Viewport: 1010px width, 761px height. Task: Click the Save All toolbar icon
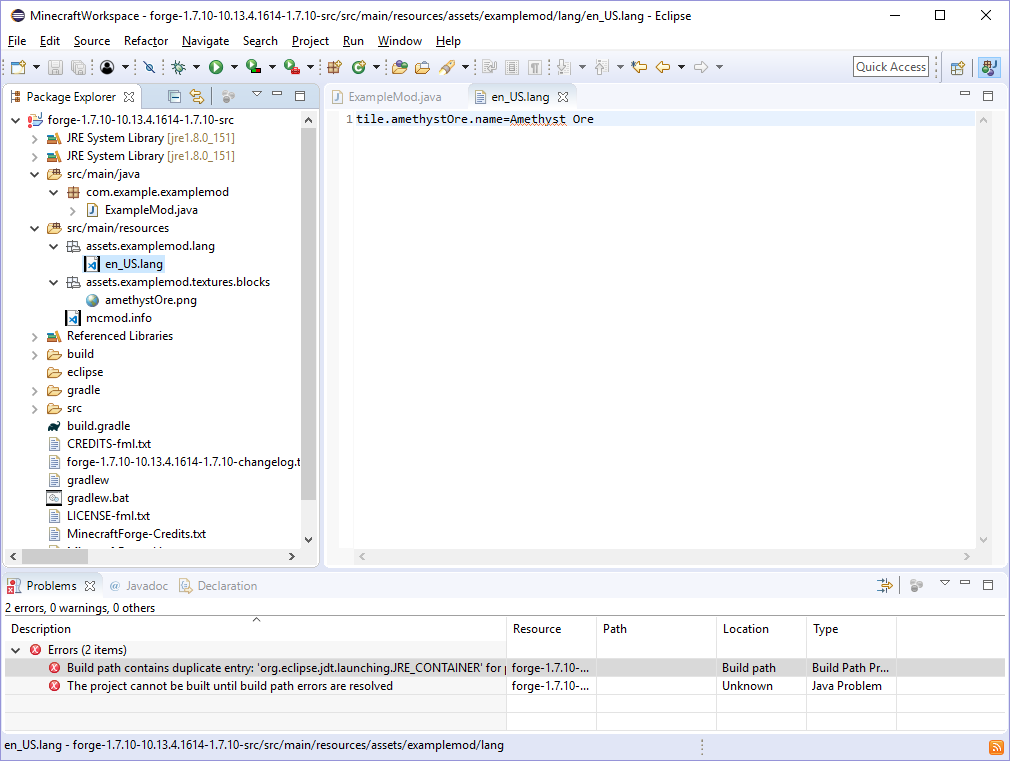(78, 67)
